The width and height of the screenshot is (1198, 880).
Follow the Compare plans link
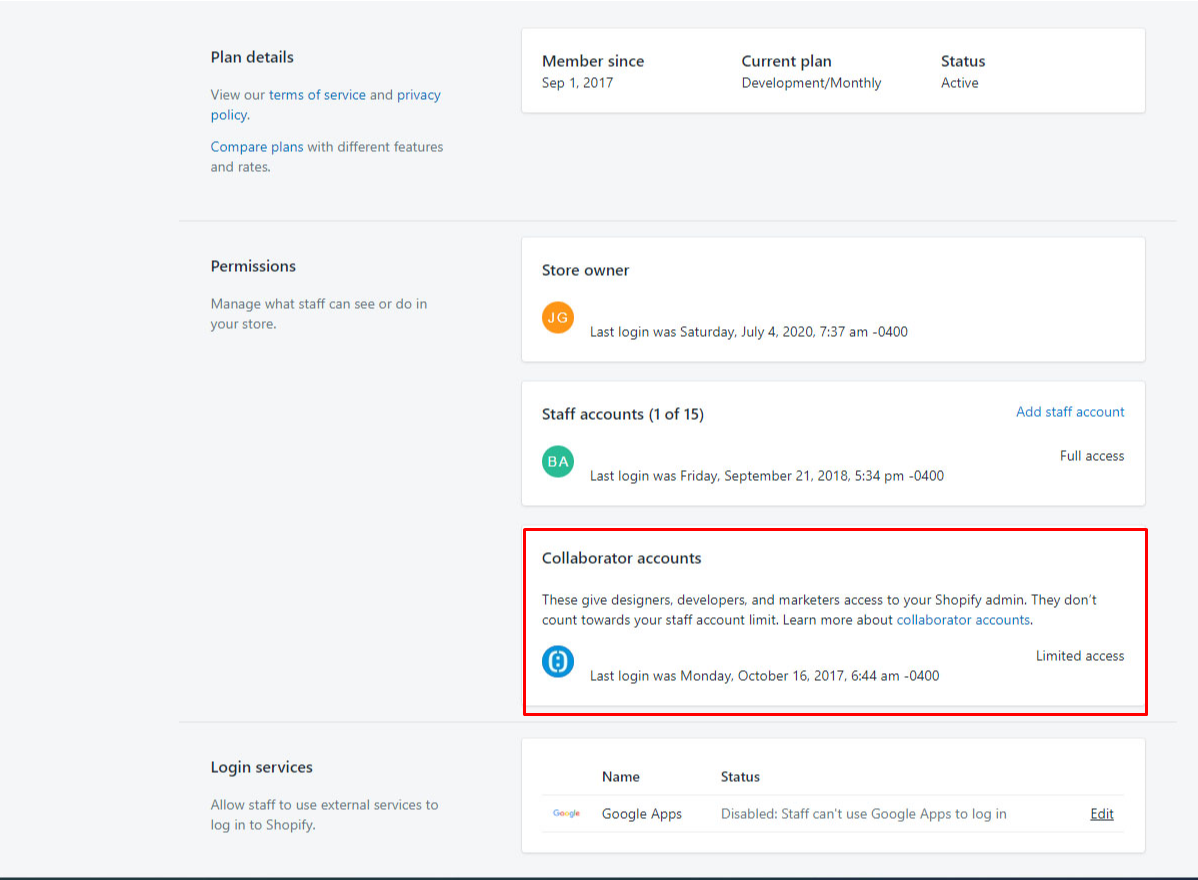coord(257,147)
